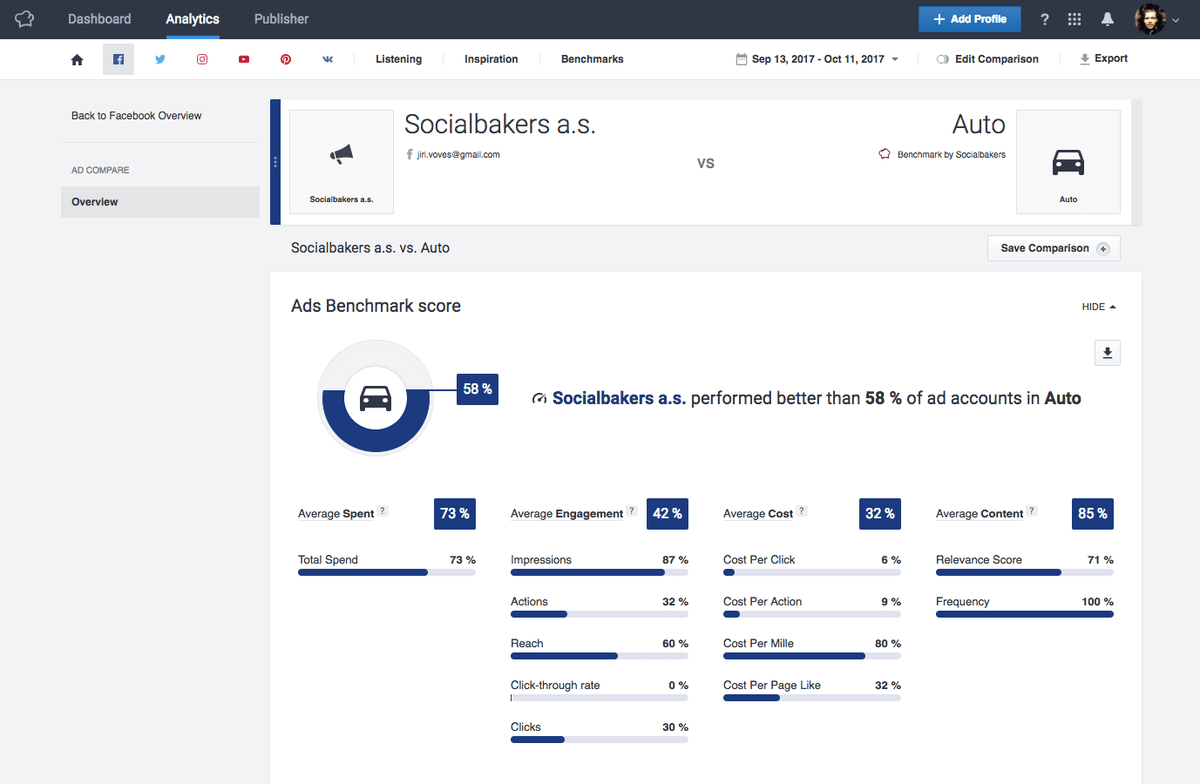Click the drag handle beside Socialbakers card
Viewport: 1200px width, 784px height.
(x=275, y=162)
